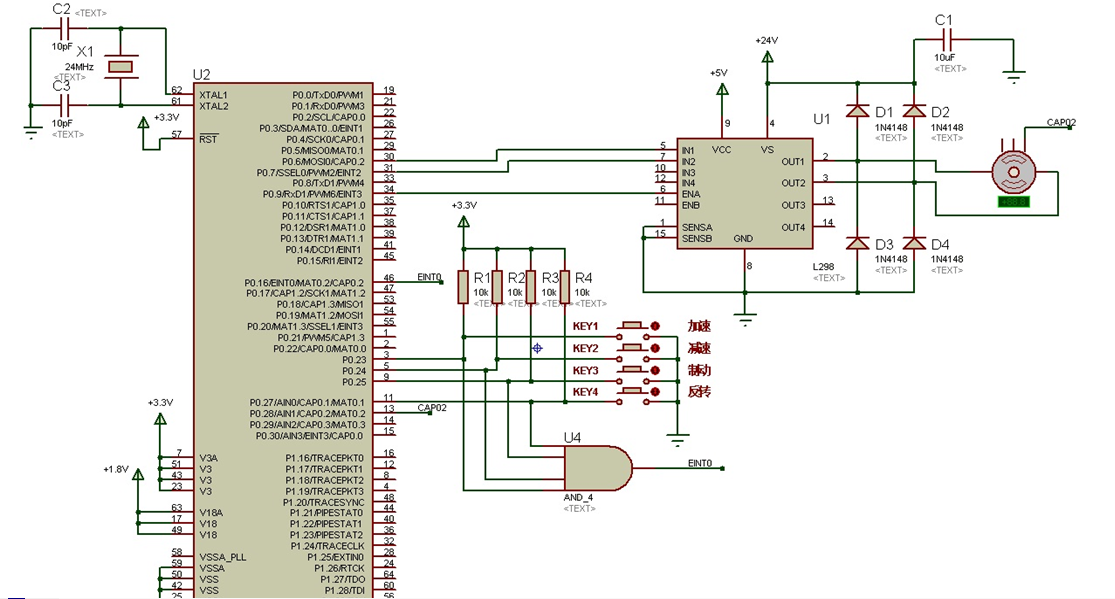Click the 加速 label next to KEY1
The height and width of the screenshot is (599, 1115).
699,326
